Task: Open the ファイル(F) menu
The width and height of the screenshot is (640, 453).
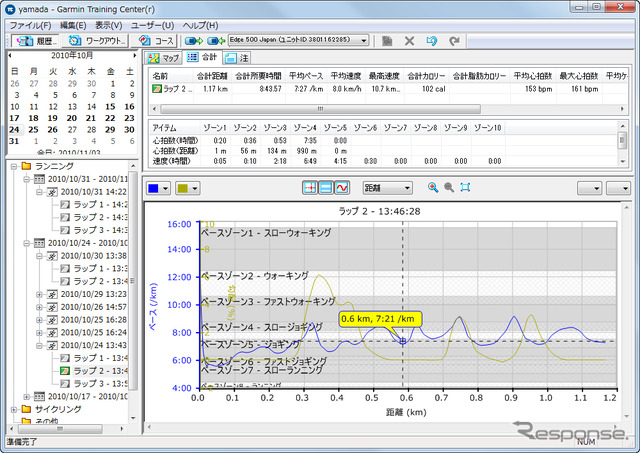Action: click(x=30, y=25)
